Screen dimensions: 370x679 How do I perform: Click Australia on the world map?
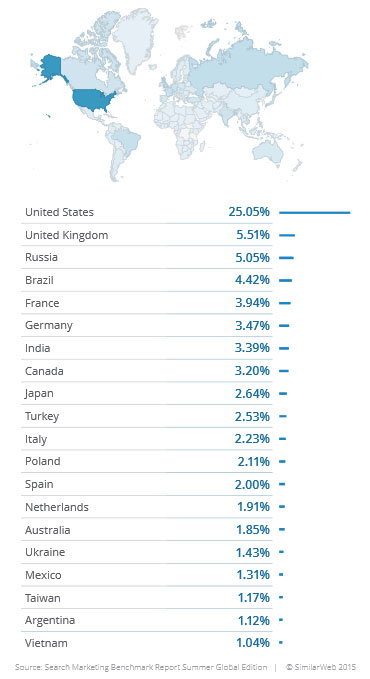coord(269,152)
